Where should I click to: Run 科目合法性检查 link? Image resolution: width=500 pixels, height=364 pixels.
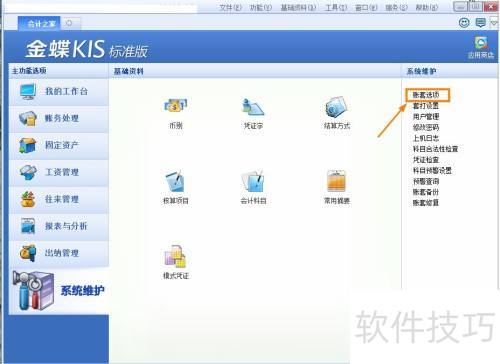point(435,149)
